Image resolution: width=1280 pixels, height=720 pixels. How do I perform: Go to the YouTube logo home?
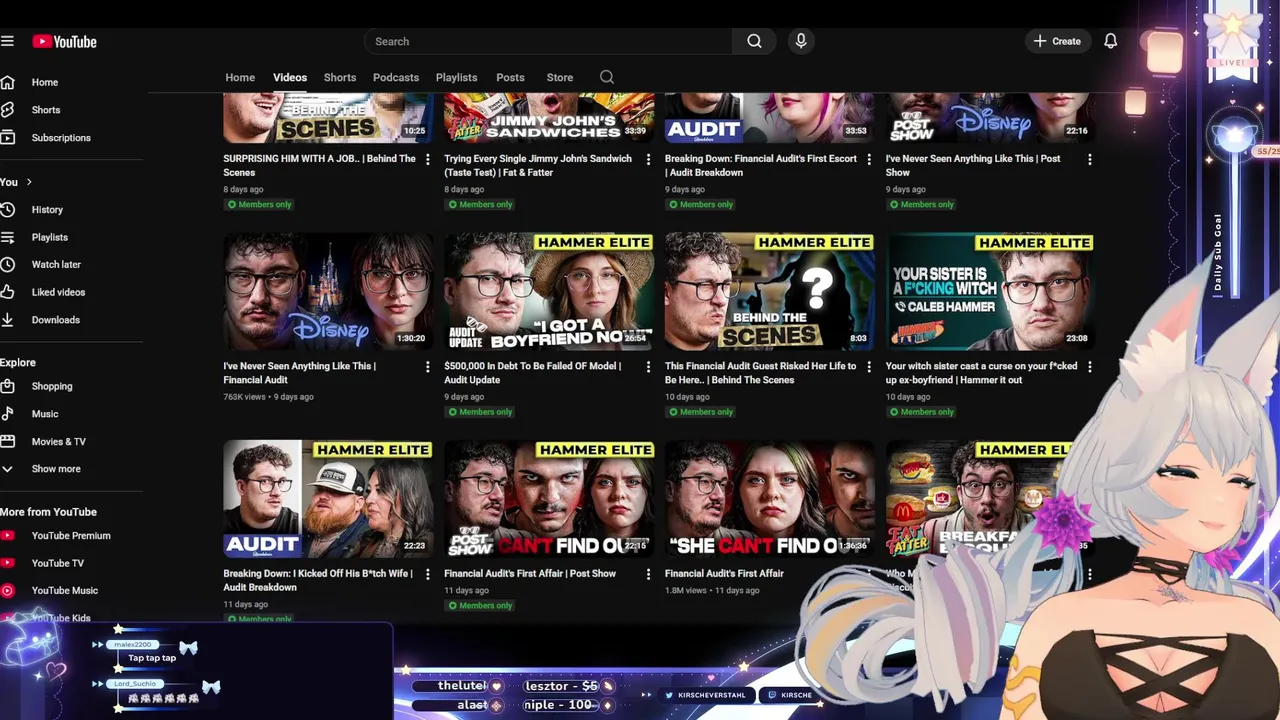(x=64, y=41)
